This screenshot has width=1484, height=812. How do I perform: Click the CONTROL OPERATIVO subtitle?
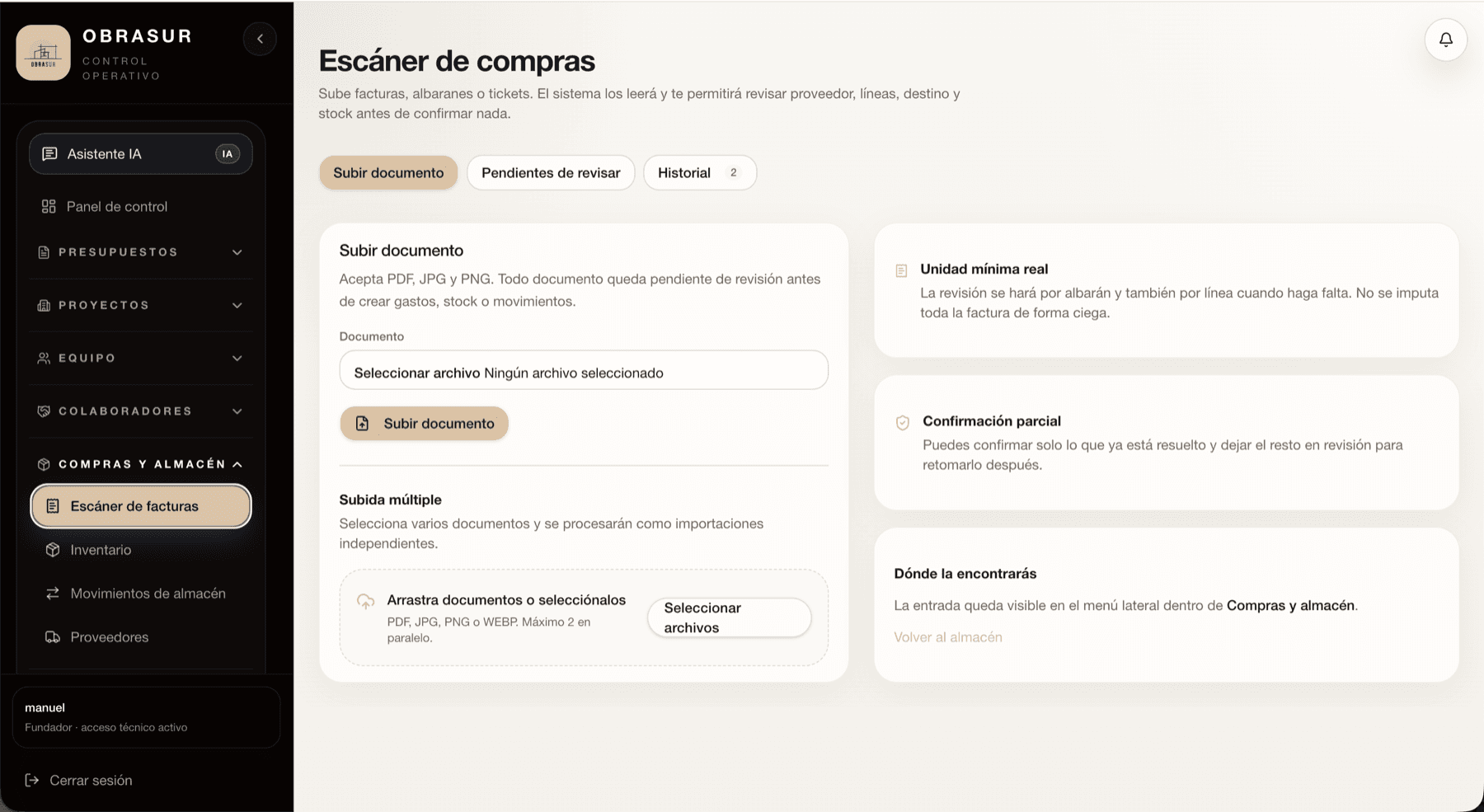click(x=121, y=68)
